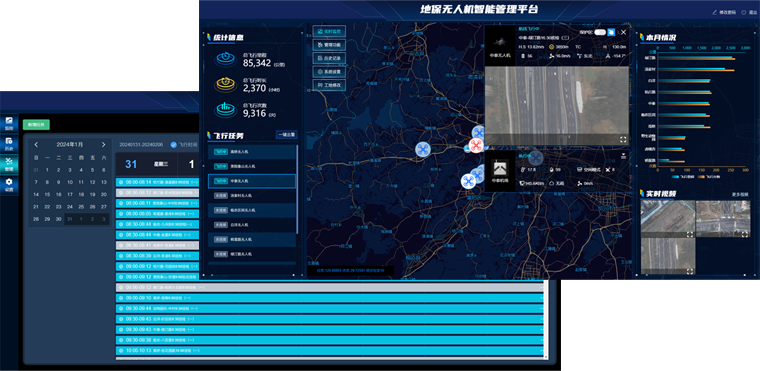Toggle the 飞行时间 checkbox

coord(174,145)
